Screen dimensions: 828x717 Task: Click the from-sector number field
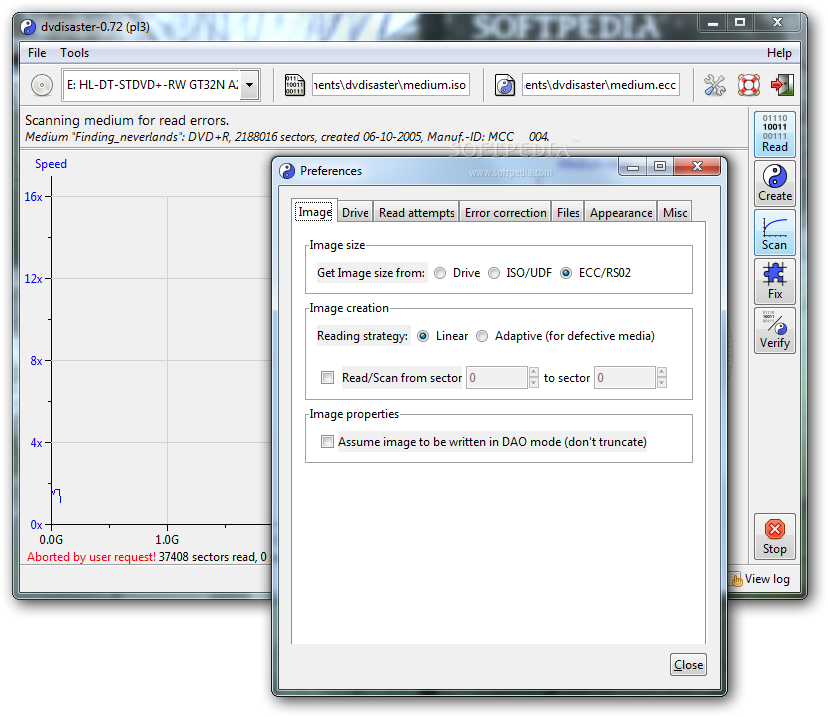497,378
